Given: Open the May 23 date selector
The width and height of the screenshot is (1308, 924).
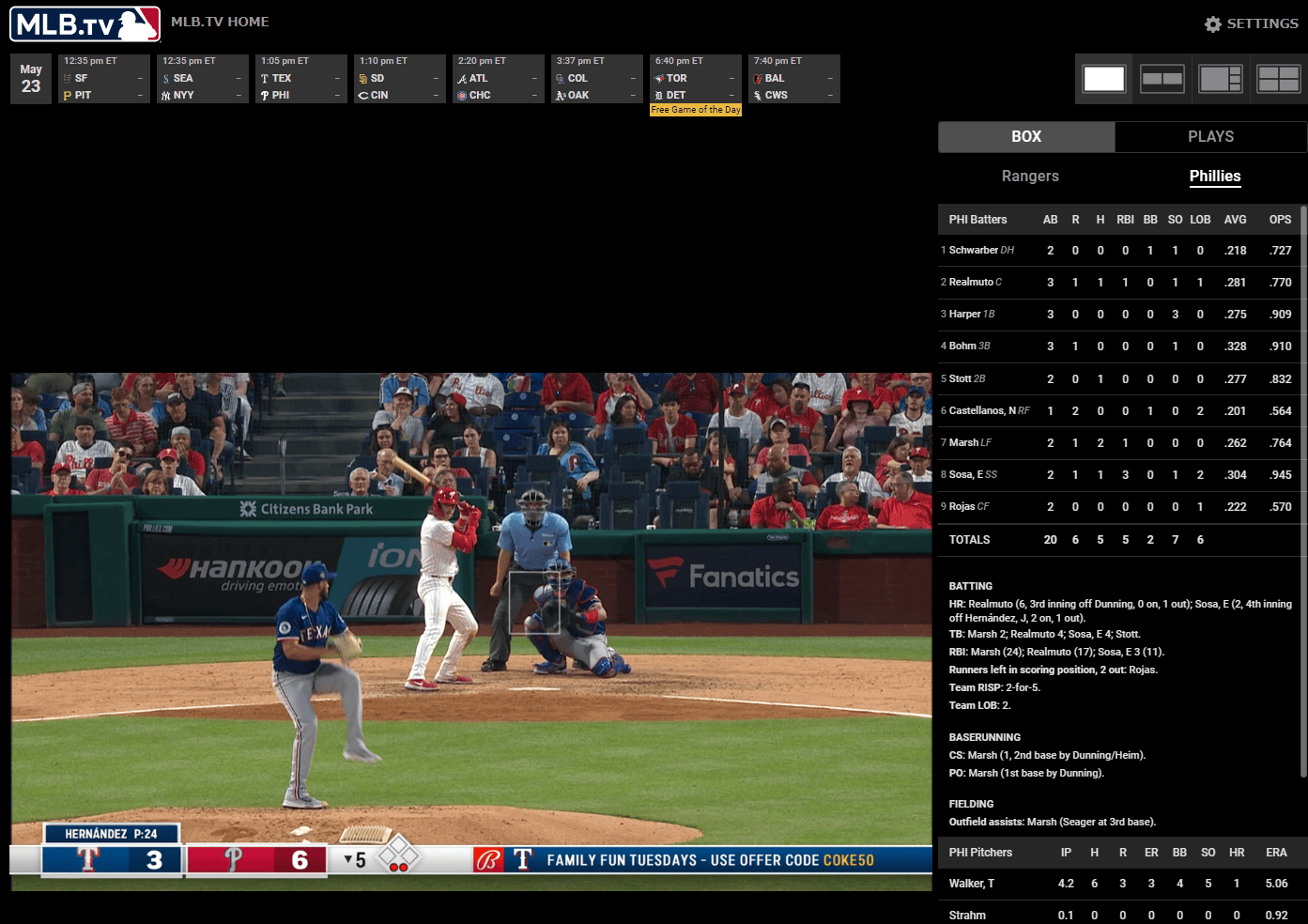Looking at the screenshot, I should tap(31, 79).
